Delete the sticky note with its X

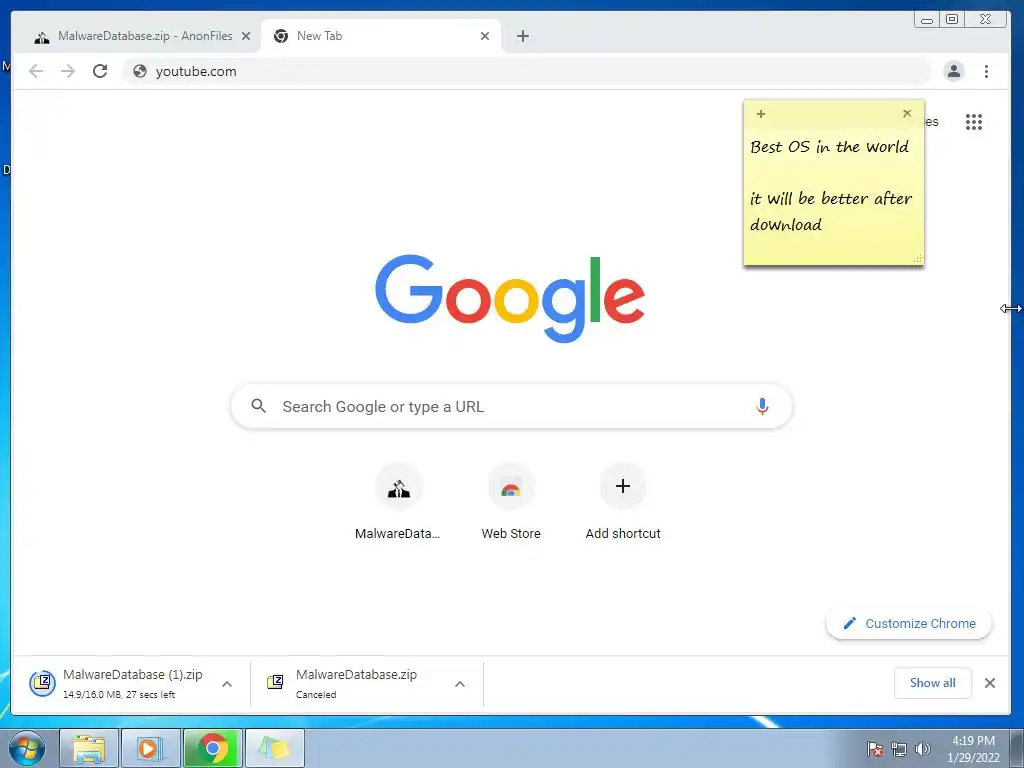(907, 114)
